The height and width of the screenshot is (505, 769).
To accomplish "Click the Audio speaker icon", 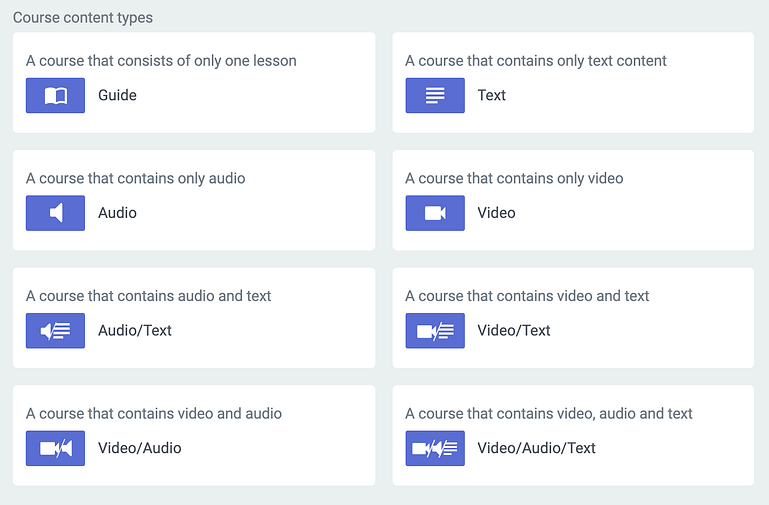I will (55, 213).
